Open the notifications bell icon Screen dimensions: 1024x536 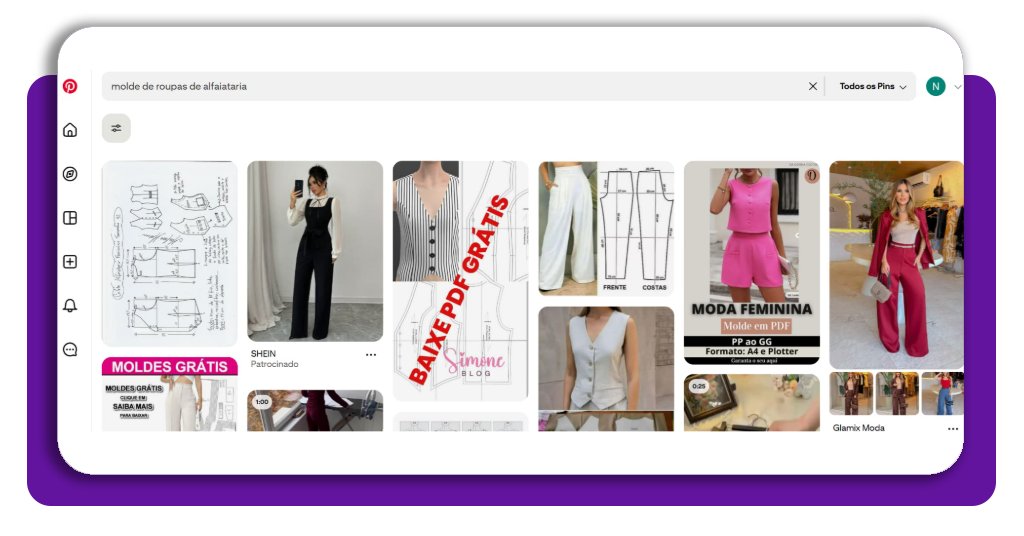click(x=70, y=306)
